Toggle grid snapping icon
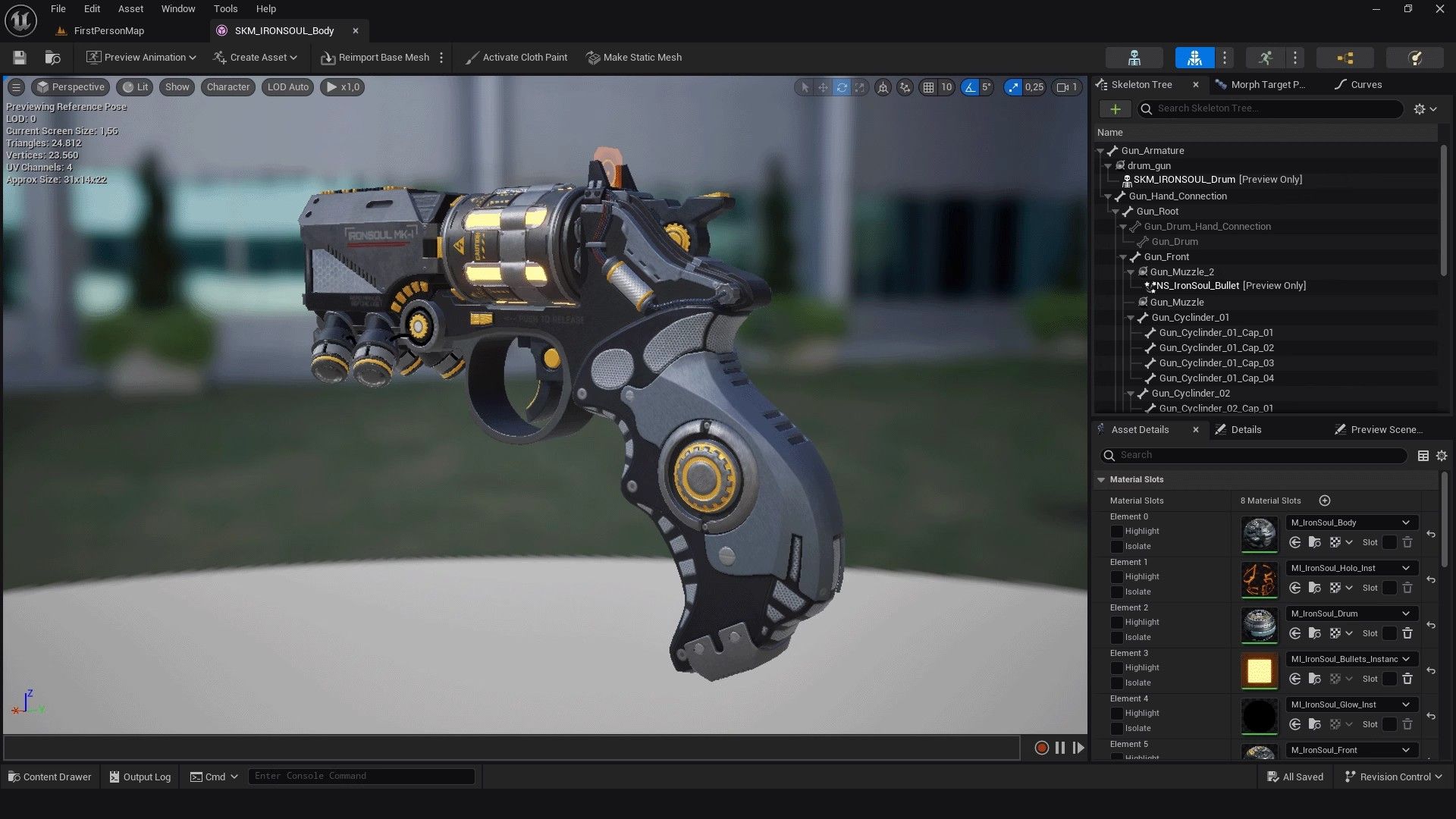1456x819 pixels. tap(928, 87)
